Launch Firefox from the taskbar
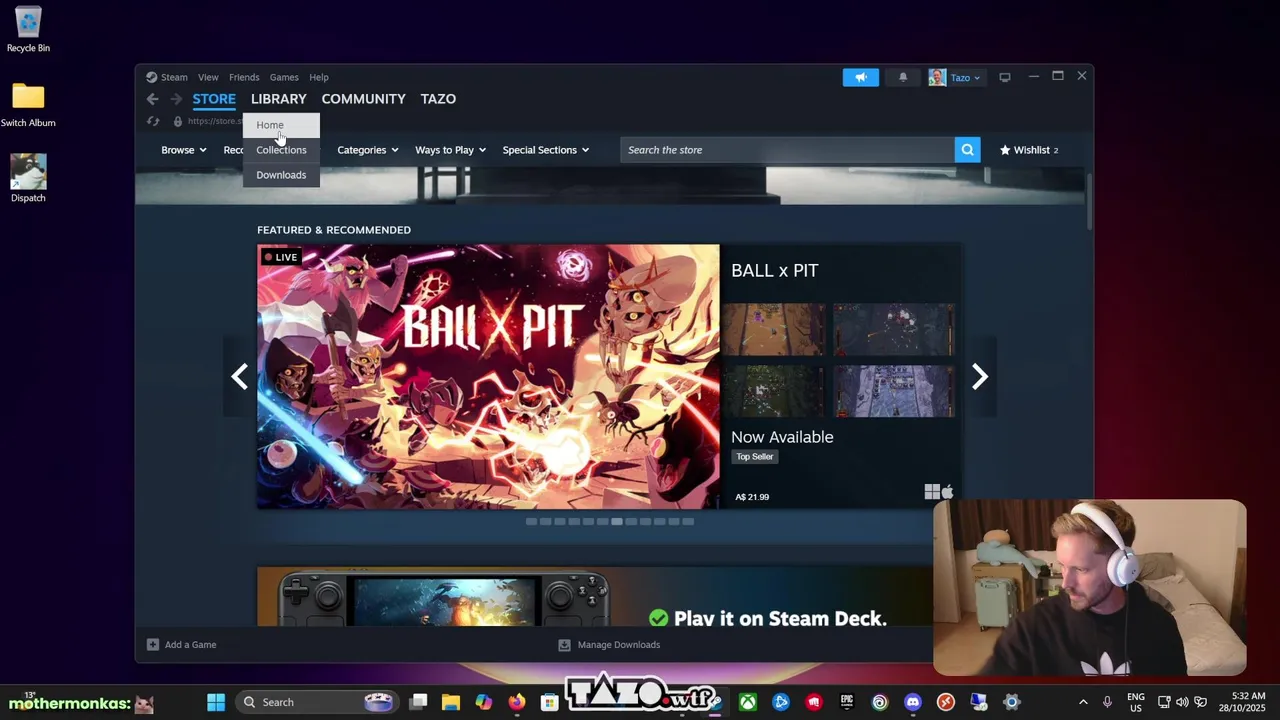1280x720 pixels. [x=516, y=702]
